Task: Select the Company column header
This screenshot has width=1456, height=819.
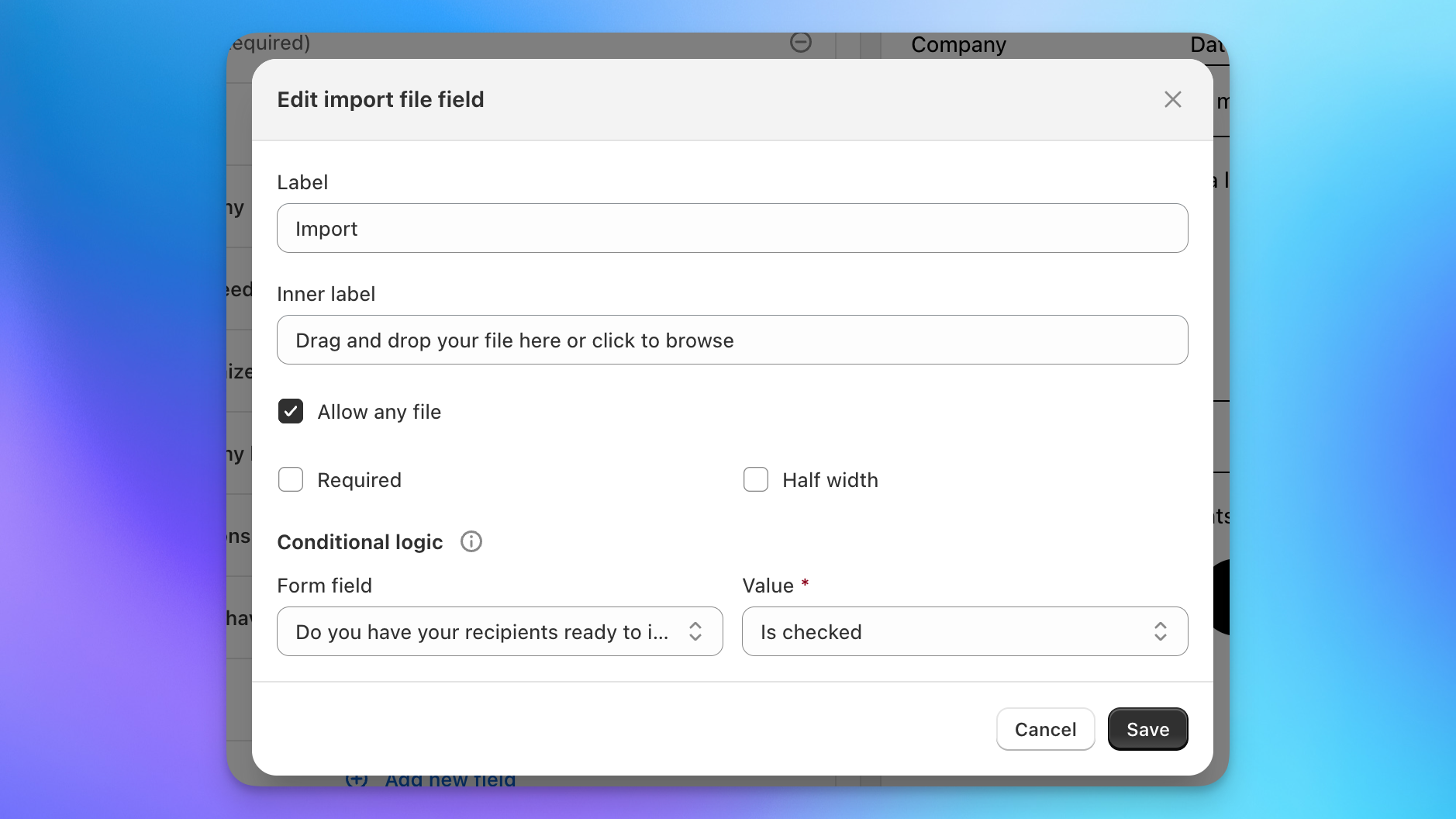Action: coord(958,45)
